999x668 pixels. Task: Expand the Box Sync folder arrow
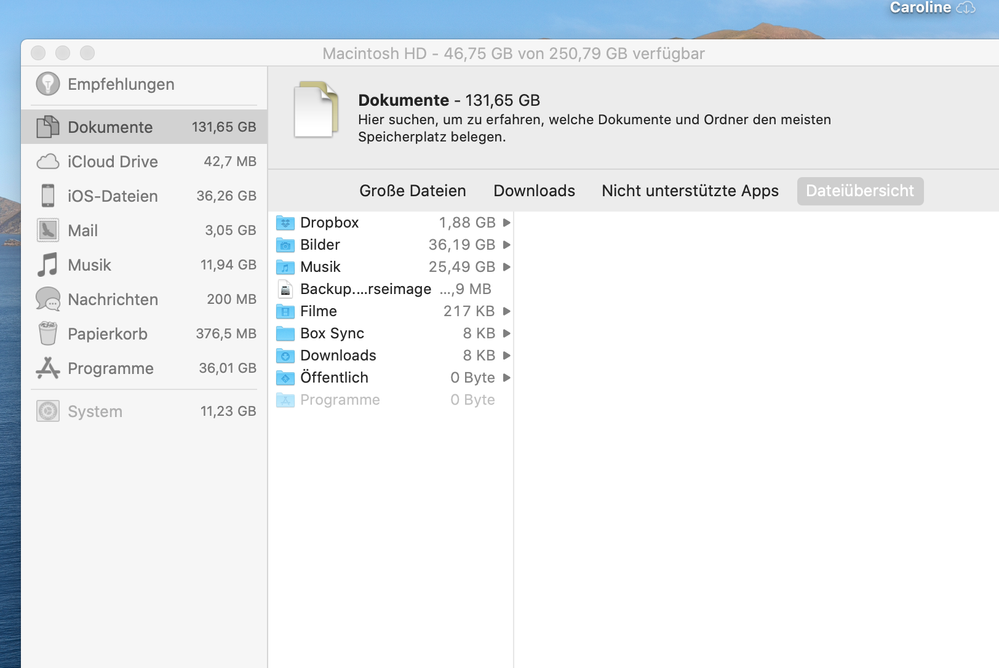pos(506,333)
